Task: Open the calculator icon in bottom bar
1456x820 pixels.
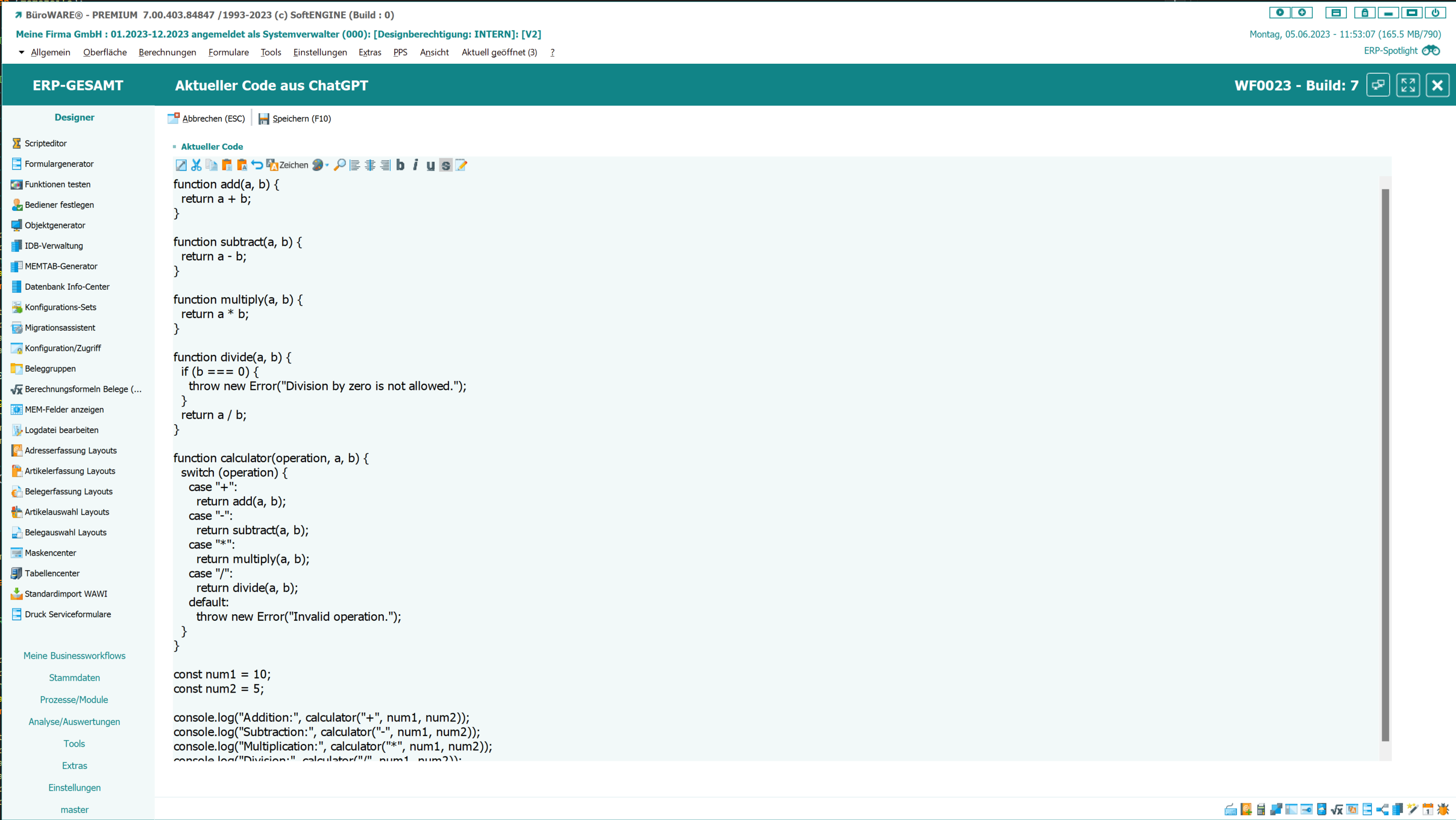Action: point(1261,809)
